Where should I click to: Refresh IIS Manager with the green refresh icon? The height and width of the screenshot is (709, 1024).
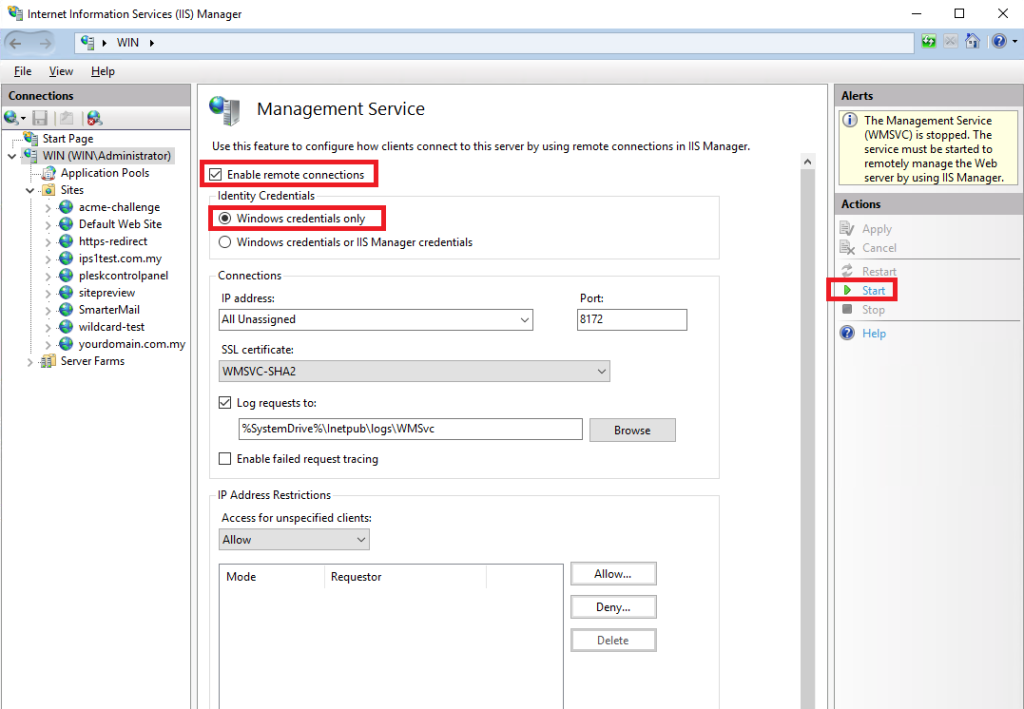pos(928,42)
